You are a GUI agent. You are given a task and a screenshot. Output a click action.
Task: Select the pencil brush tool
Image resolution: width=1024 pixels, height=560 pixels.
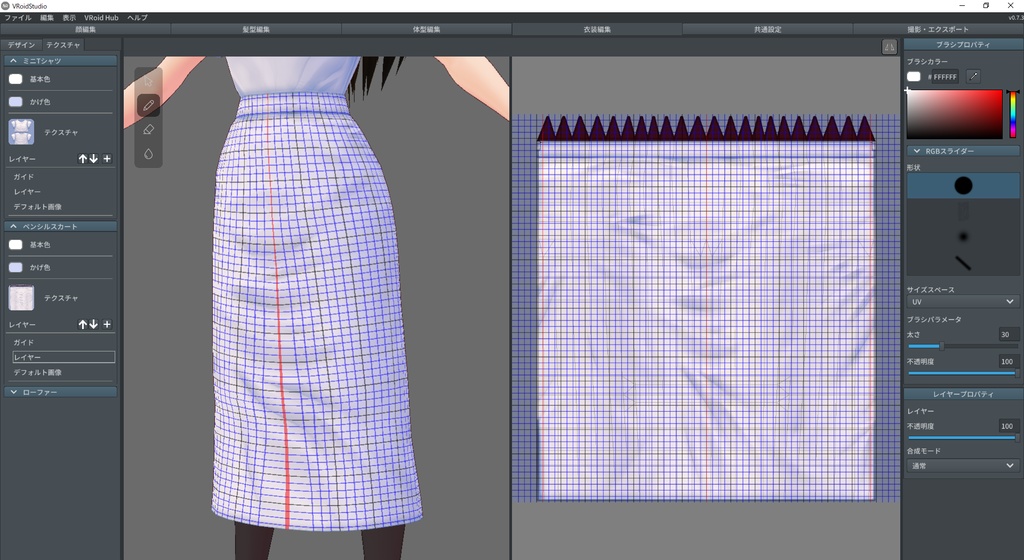(148, 105)
